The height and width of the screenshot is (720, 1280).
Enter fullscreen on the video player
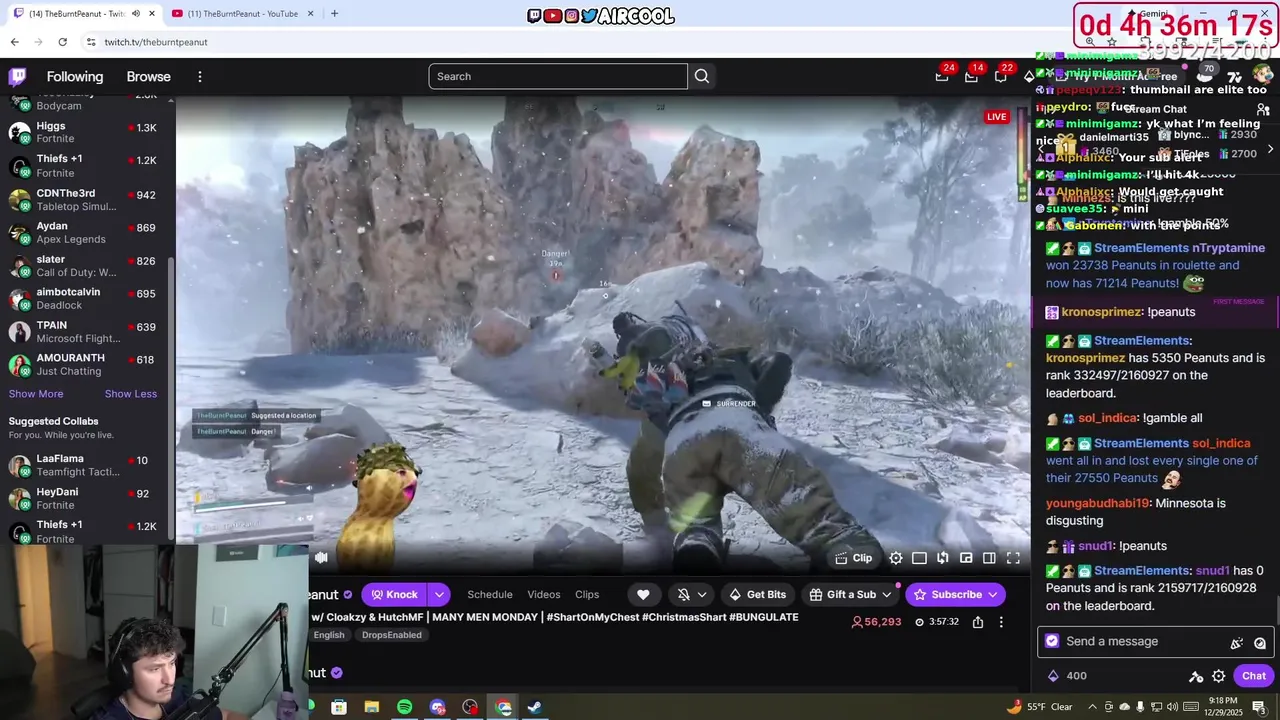click(1013, 558)
